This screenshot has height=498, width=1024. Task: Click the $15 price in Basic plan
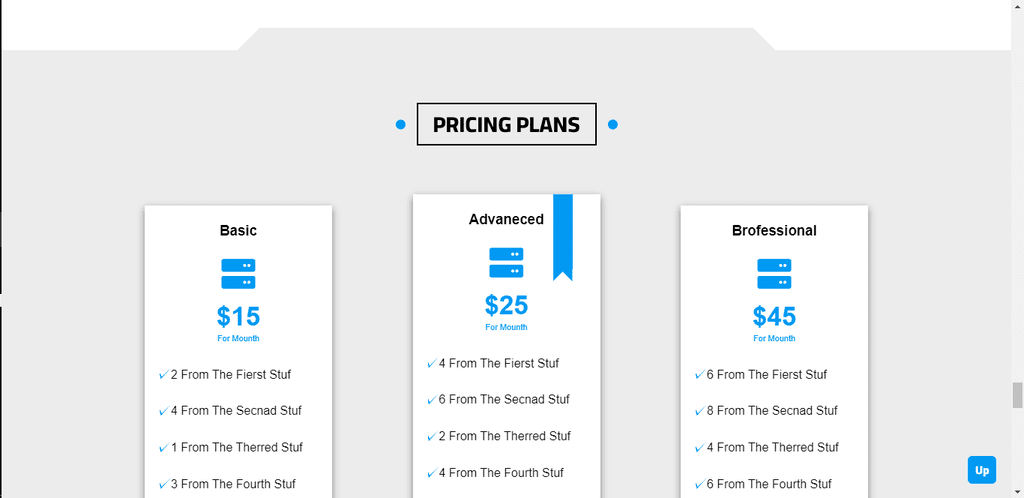tap(238, 317)
